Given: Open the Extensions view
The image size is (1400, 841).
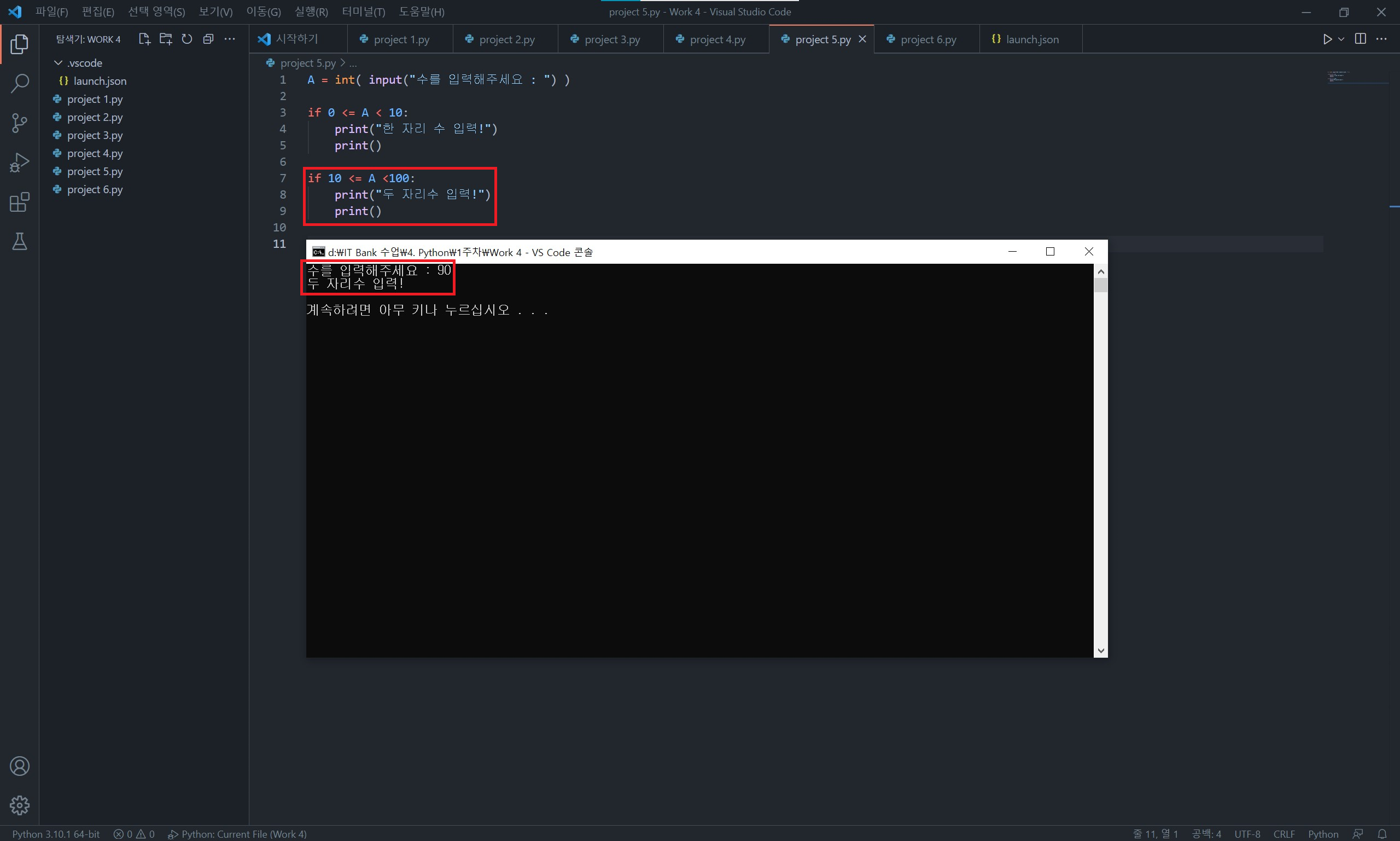Looking at the screenshot, I should (19, 202).
